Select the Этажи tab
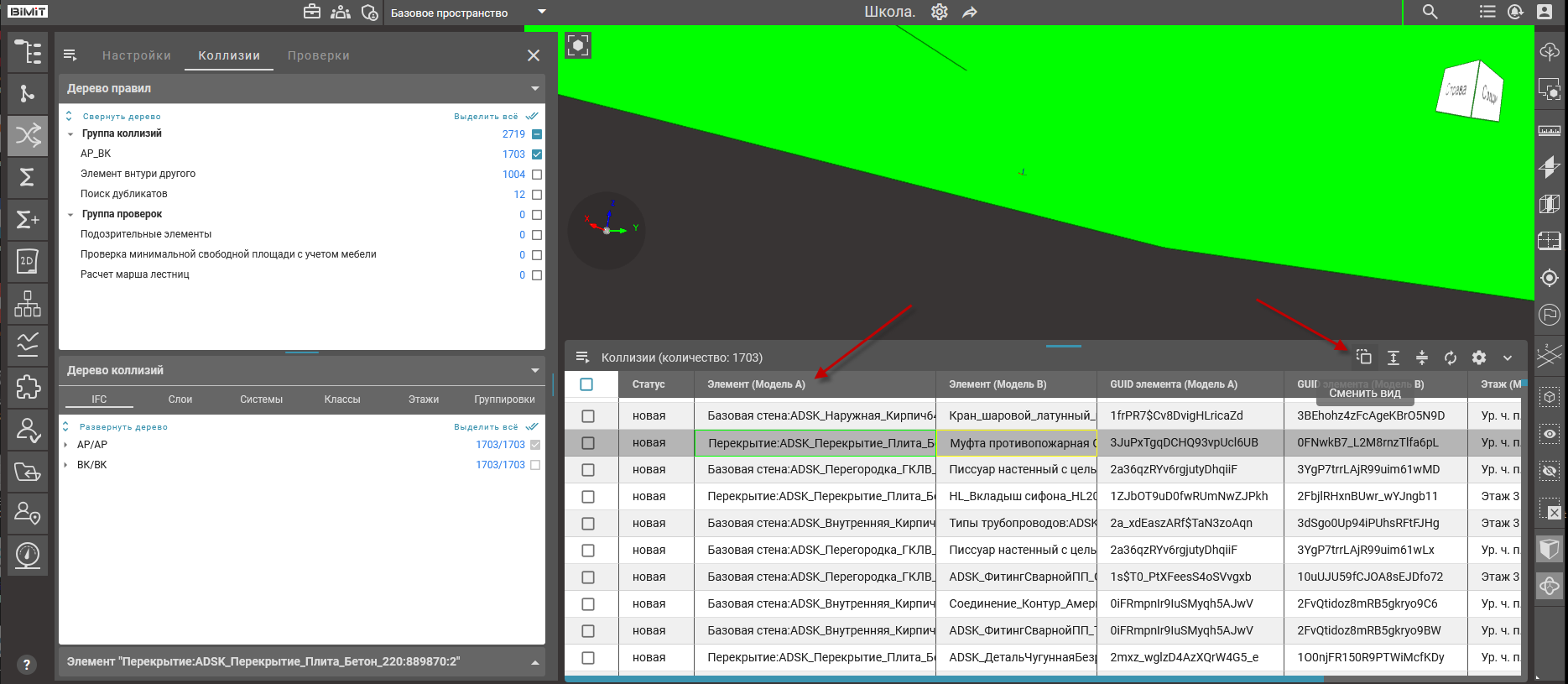 424,399
